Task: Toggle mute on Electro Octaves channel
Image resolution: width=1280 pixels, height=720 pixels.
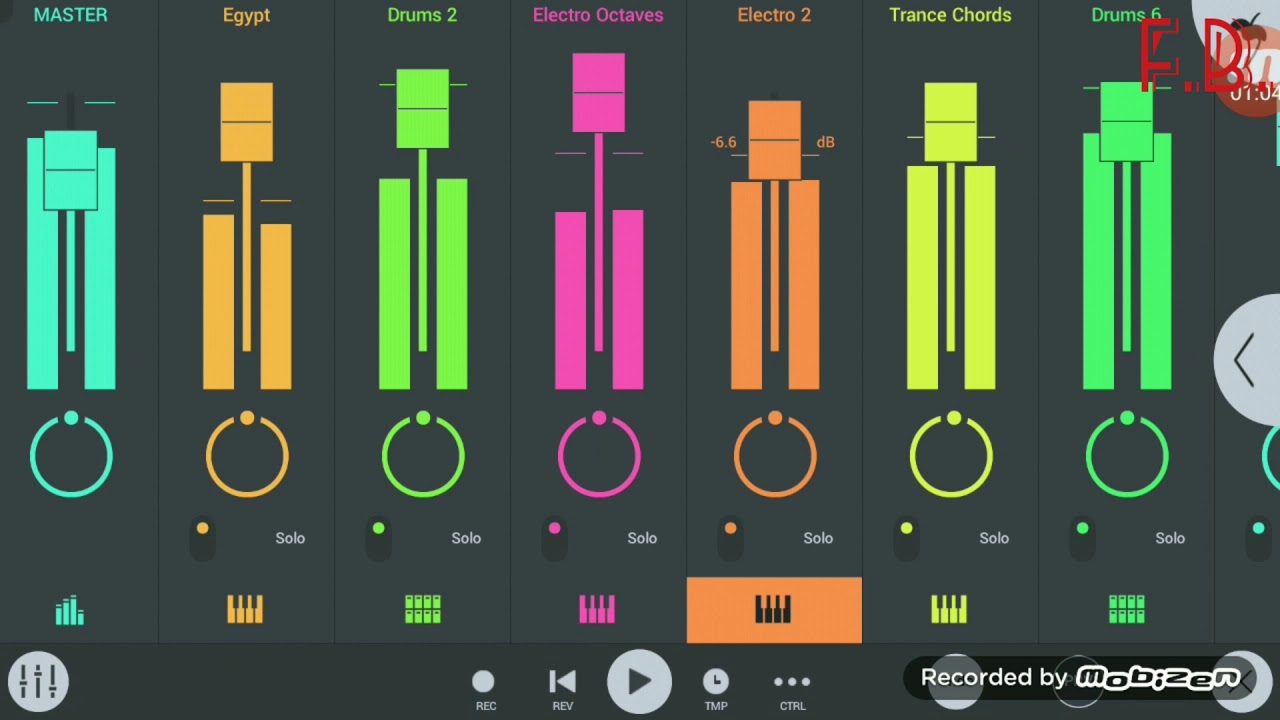Action: coord(555,537)
